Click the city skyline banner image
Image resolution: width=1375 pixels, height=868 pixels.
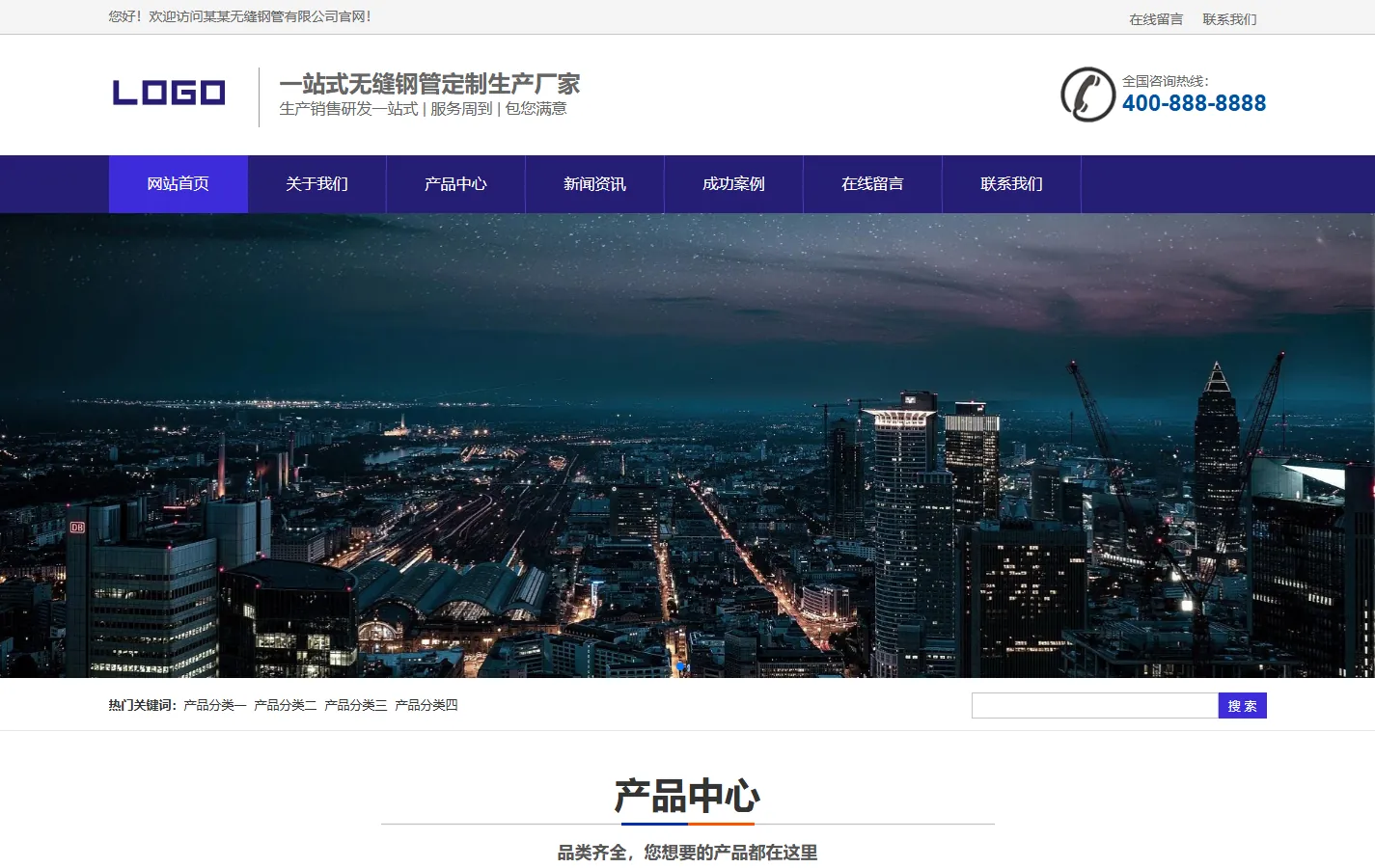(687, 446)
